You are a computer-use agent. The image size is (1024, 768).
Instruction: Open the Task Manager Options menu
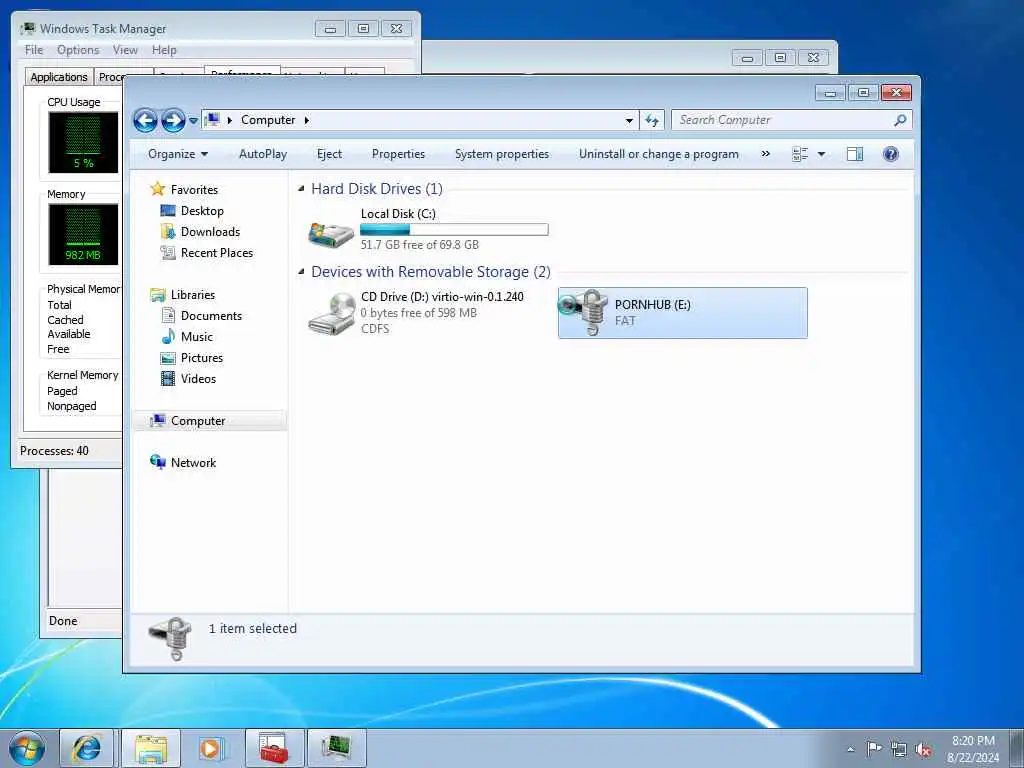pos(78,50)
